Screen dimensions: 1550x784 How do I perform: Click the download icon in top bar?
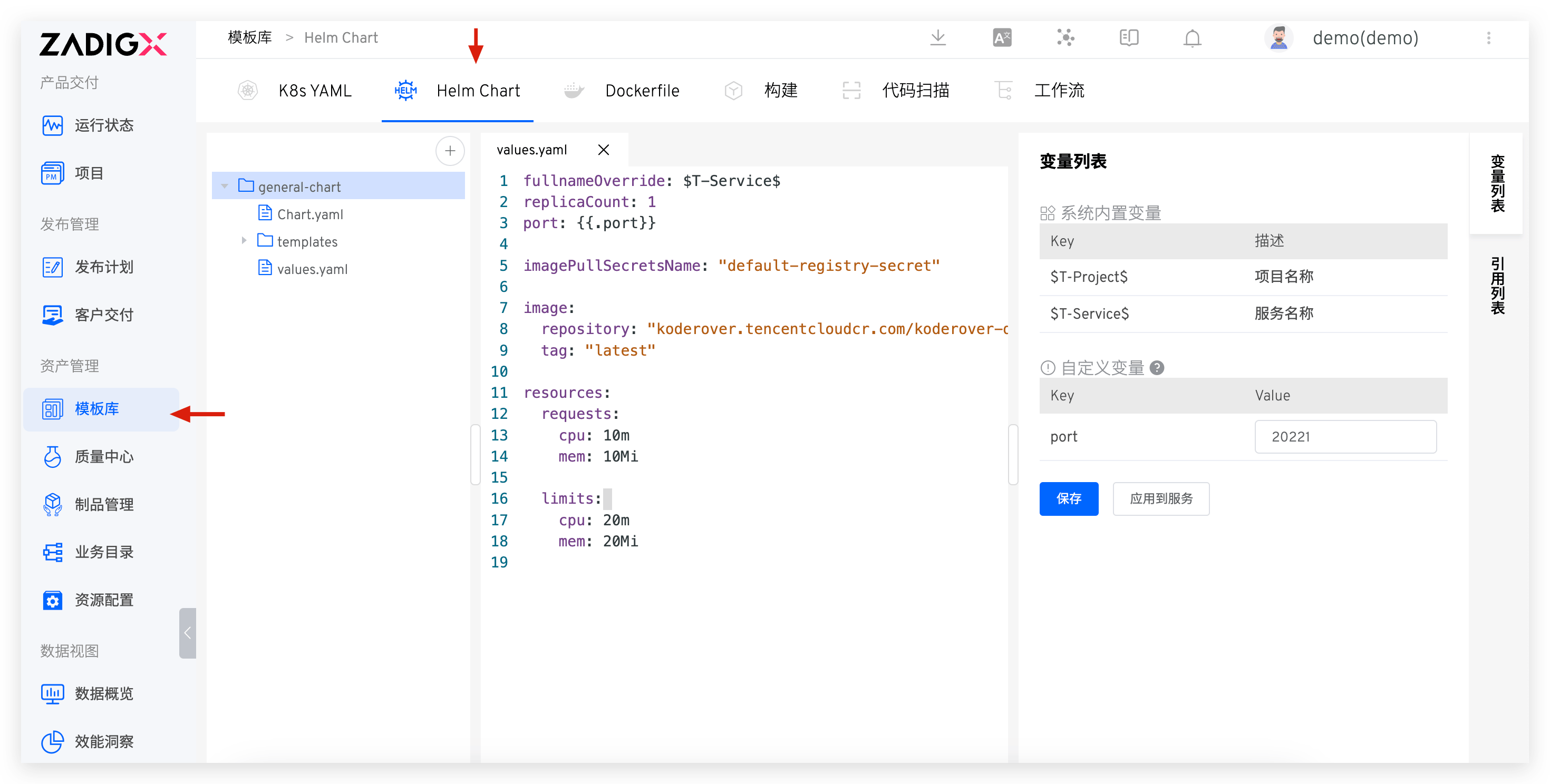click(937, 38)
